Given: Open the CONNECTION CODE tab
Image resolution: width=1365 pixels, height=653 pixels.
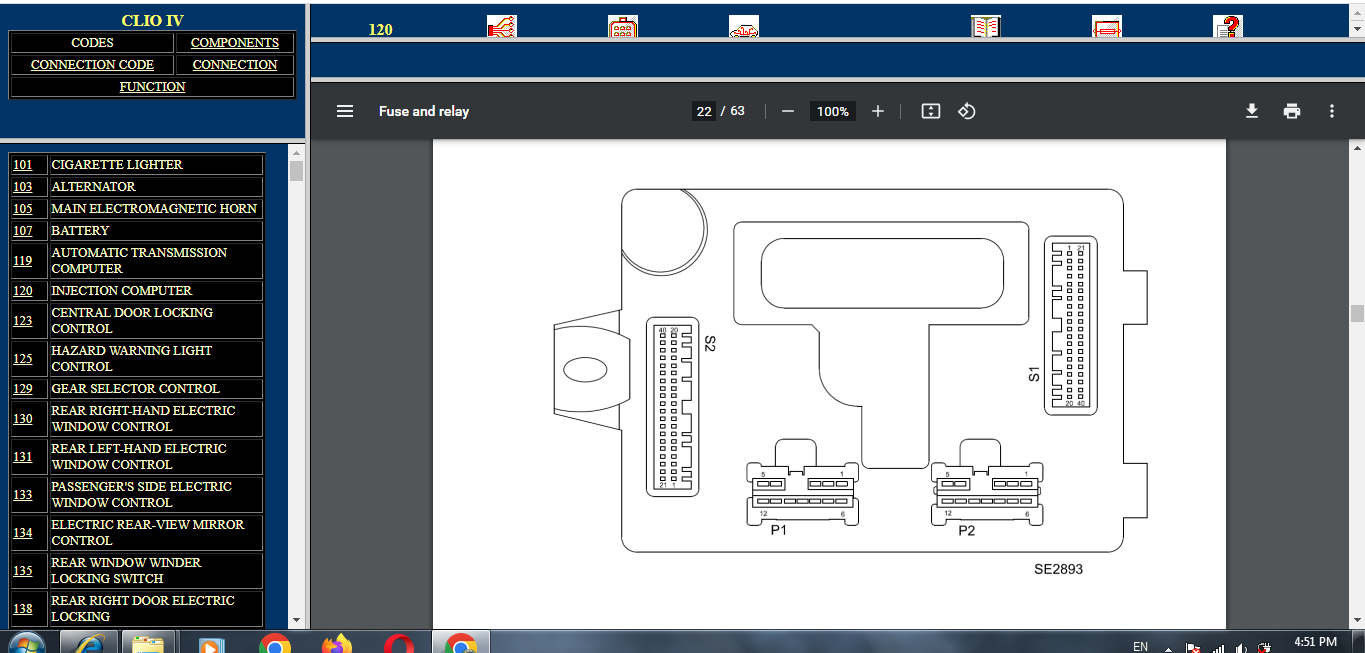Looking at the screenshot, I should point(92,65).
